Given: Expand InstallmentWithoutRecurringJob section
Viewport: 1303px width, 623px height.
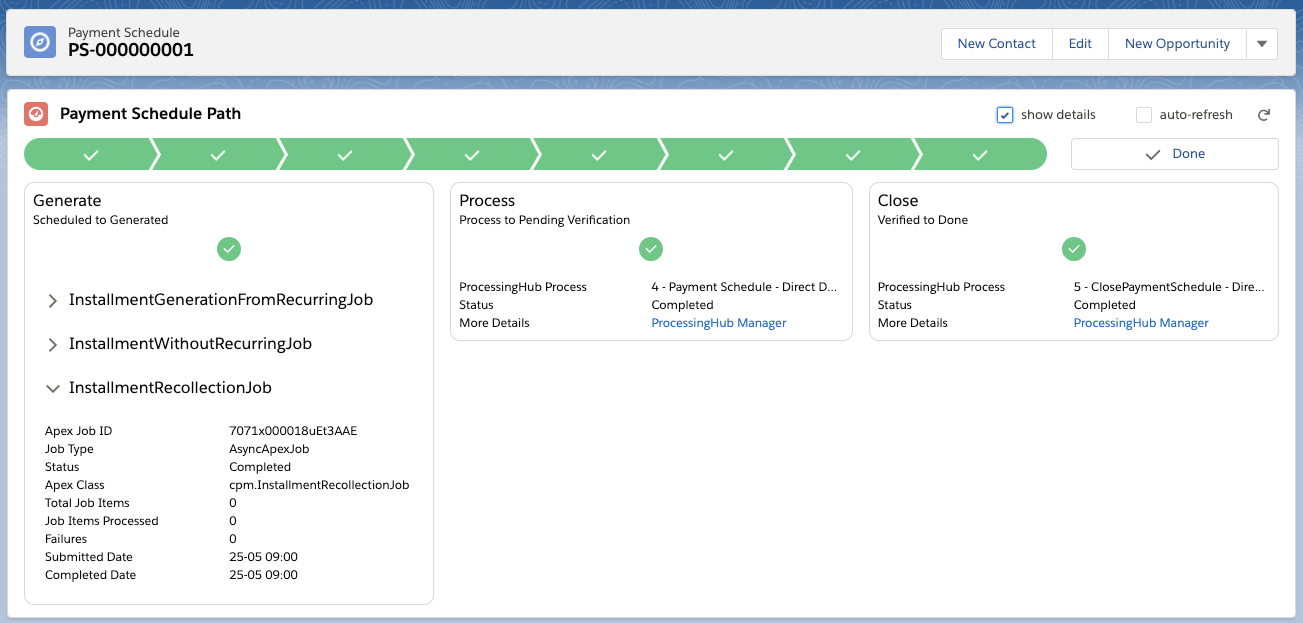Looking at the screenshot, I should click(54, 344).
